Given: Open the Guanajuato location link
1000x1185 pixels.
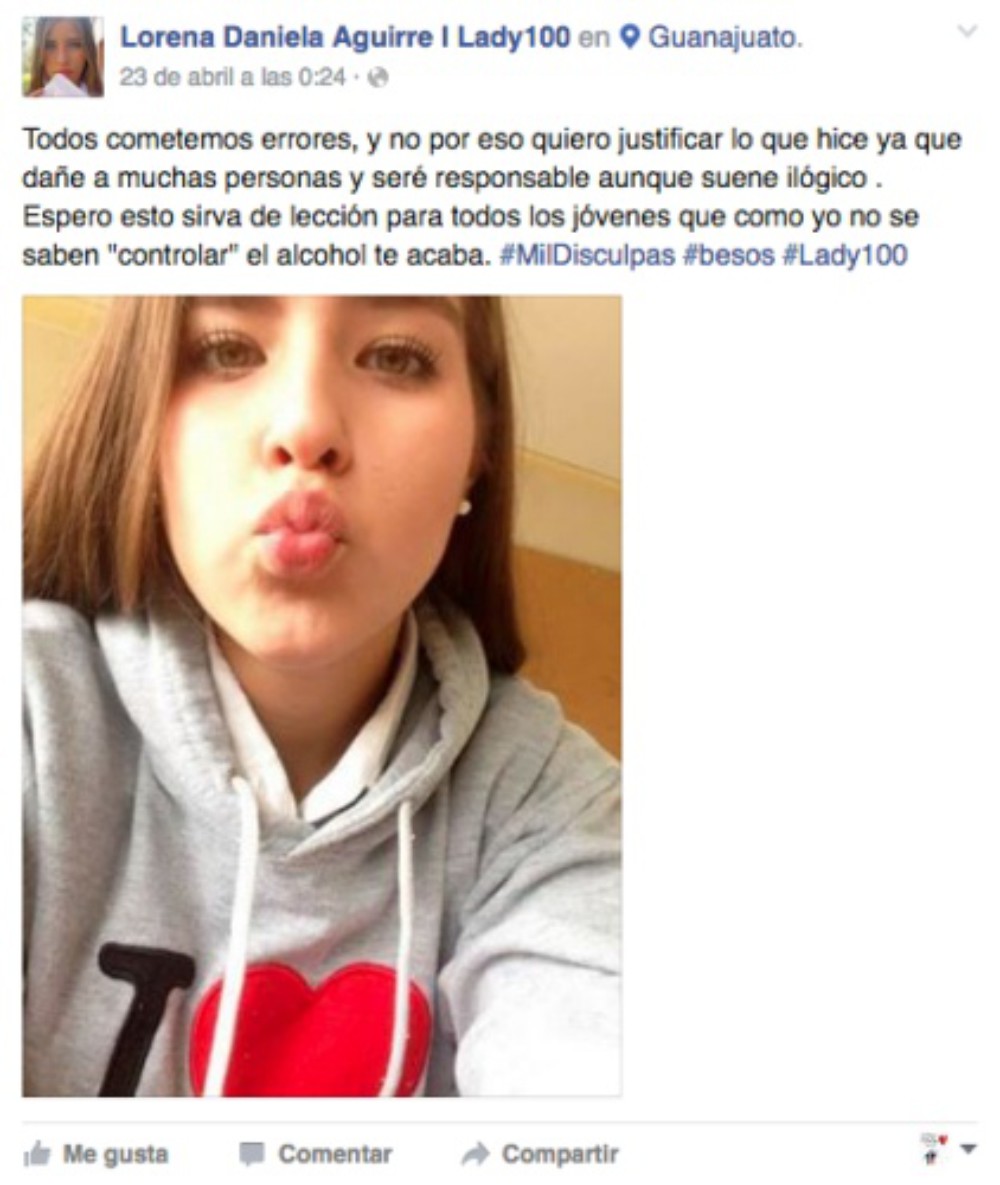Looking at the screenshot, I should (724, 37).
